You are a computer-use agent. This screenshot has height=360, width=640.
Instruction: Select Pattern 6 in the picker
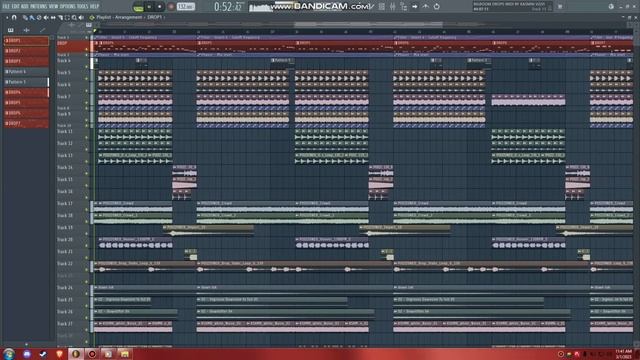(x=27, y=71)
